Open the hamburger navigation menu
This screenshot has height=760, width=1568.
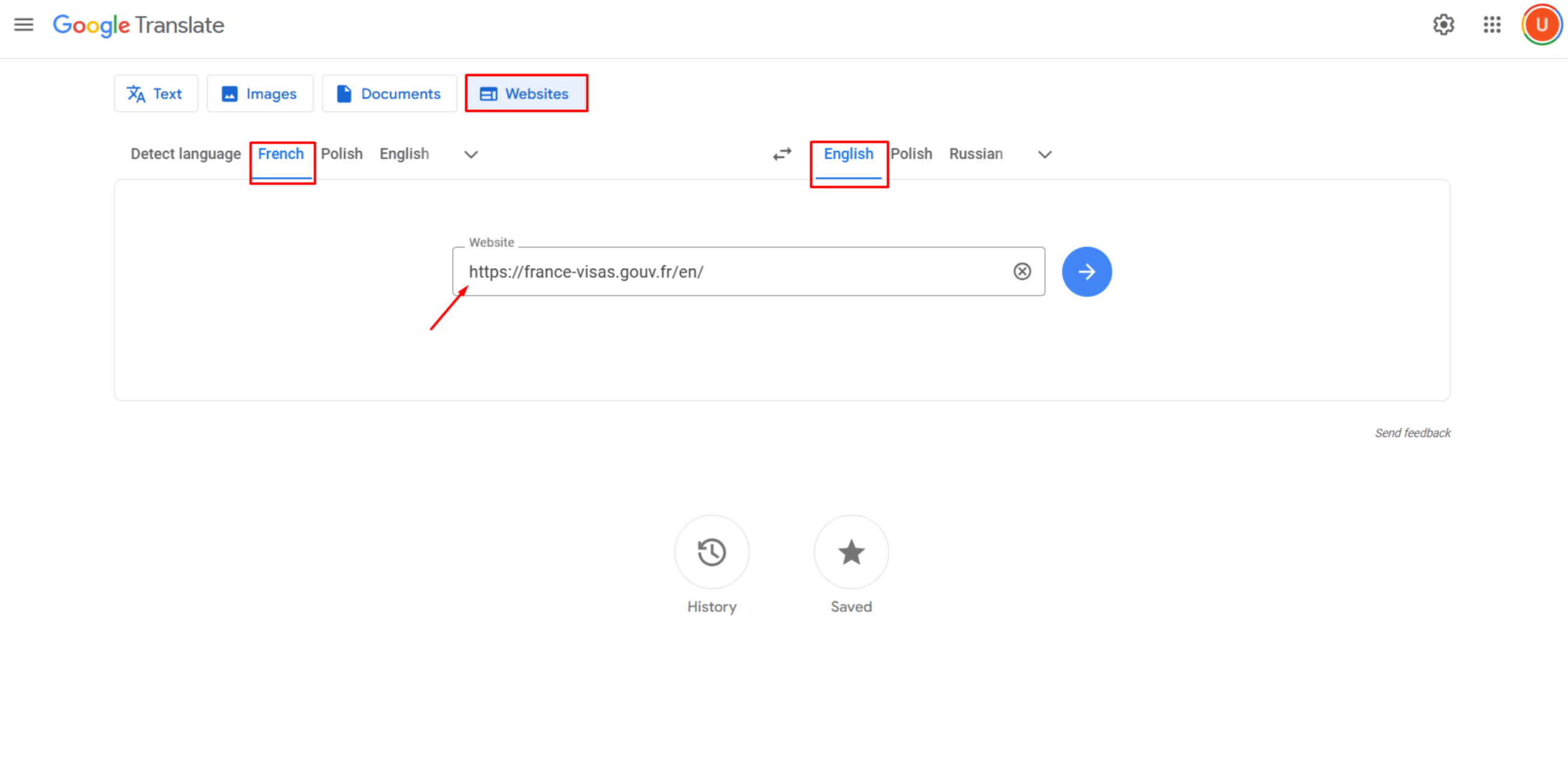(x=23, y=25)
